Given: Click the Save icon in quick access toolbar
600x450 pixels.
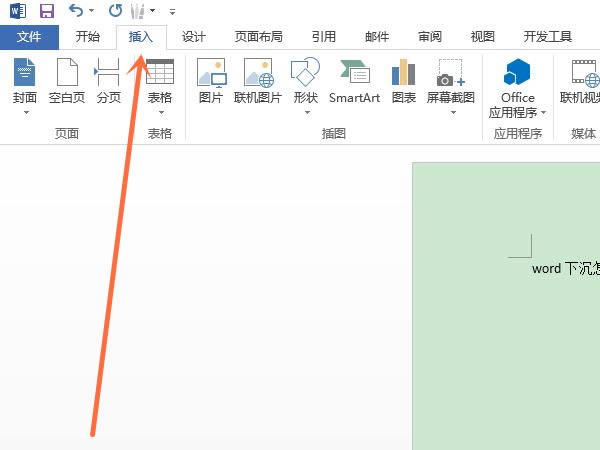Looking at the screenshot, I should (x=46, y=11).
